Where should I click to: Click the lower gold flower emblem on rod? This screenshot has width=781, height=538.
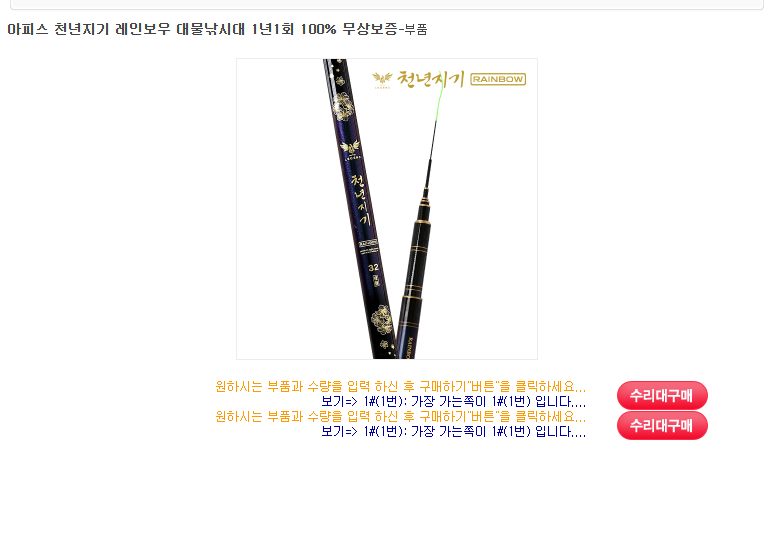tap(382, 319)
